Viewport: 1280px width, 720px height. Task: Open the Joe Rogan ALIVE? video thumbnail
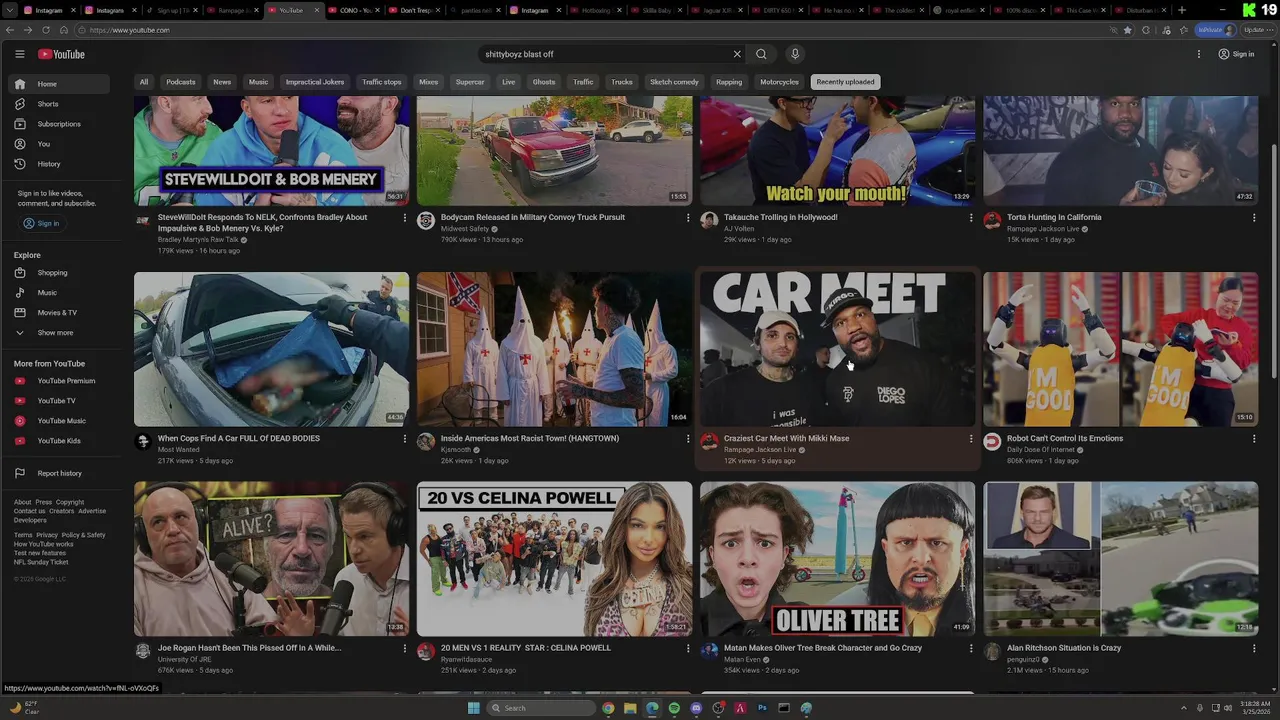[x=271, y=559]
